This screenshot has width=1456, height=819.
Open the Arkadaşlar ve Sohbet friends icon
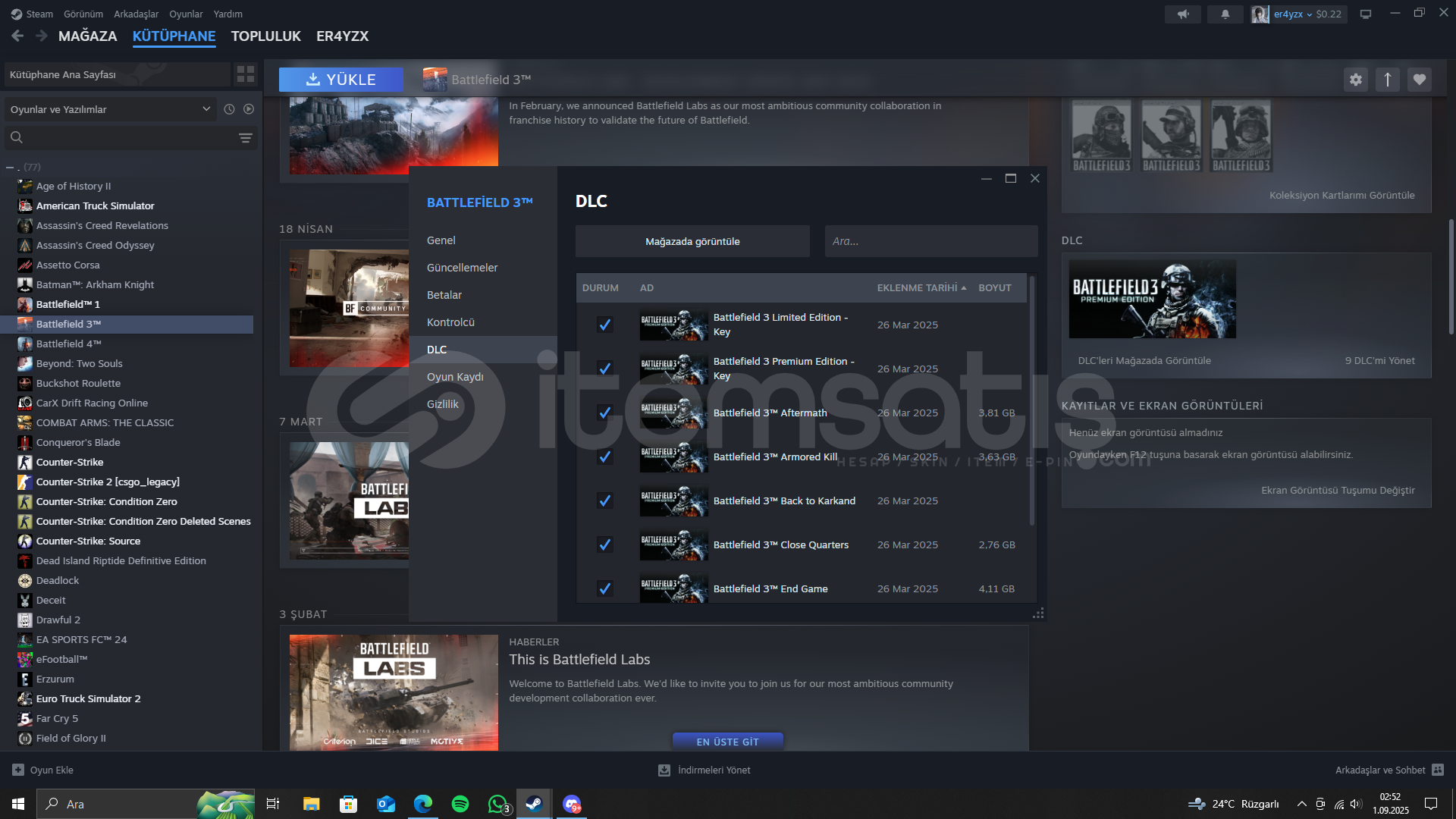click(1438, 770)
